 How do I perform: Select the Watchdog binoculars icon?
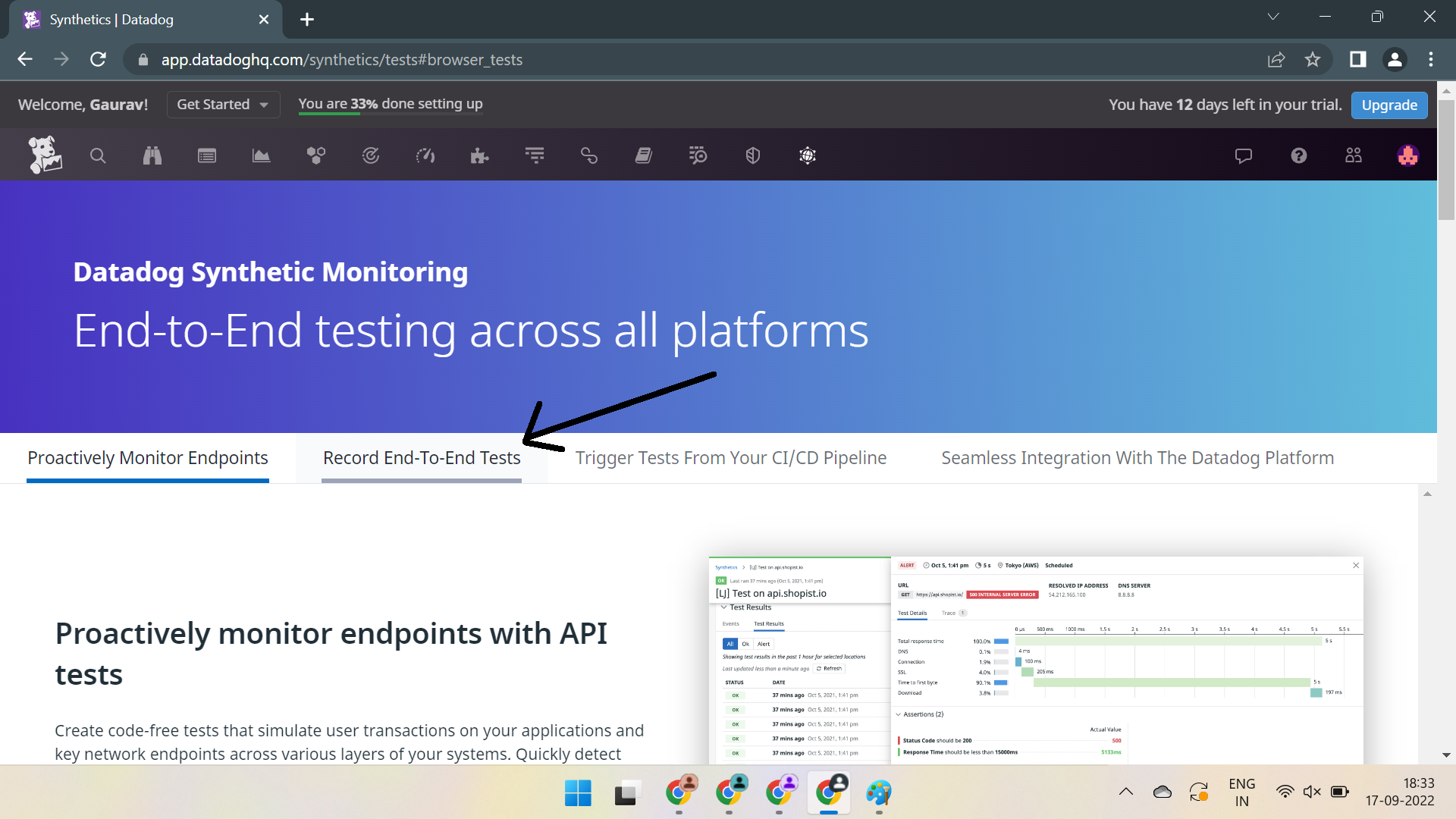(x=152, y=155)
